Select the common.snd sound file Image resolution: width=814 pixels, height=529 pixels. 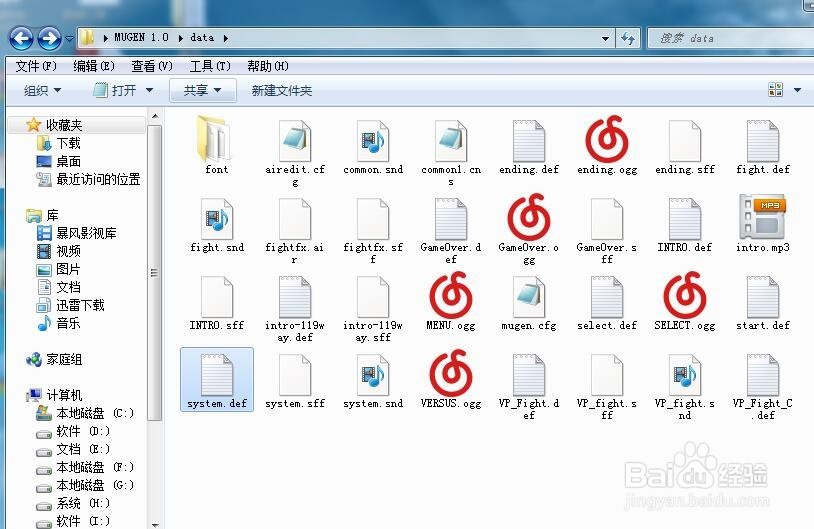(373, 141)
